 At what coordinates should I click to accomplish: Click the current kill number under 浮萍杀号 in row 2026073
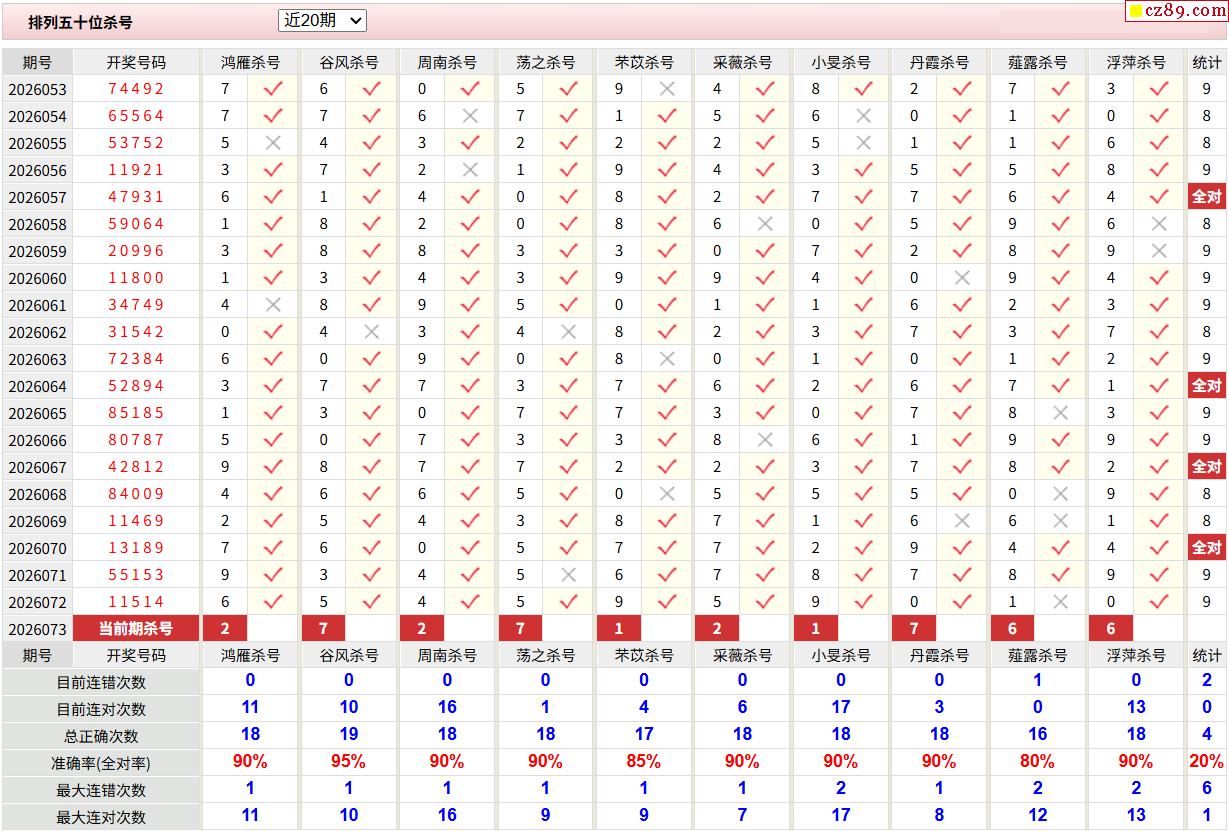(x=1111, y=629)
